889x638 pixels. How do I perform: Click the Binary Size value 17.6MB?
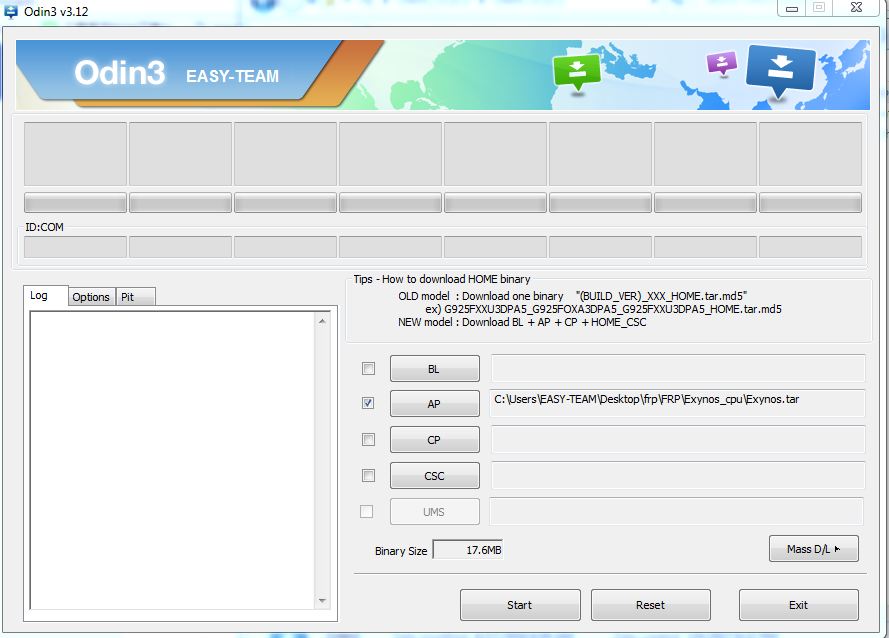point(468,550)
